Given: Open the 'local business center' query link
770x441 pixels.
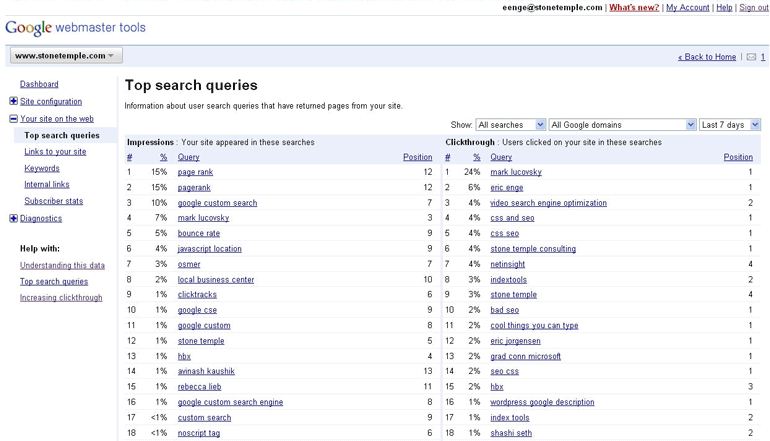Looking at the screenshot, I should pos(216,279).
